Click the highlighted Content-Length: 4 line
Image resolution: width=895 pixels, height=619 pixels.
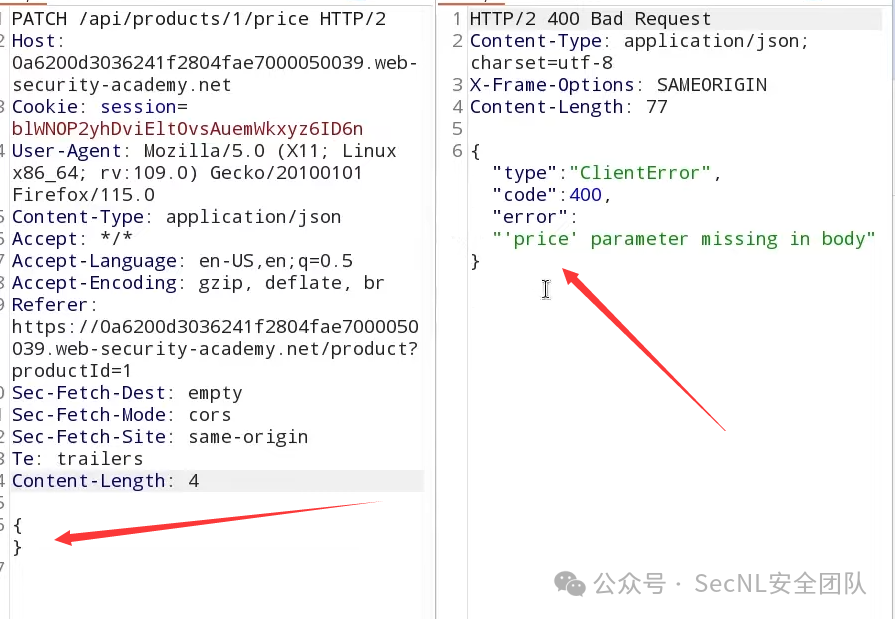(218, 481)
